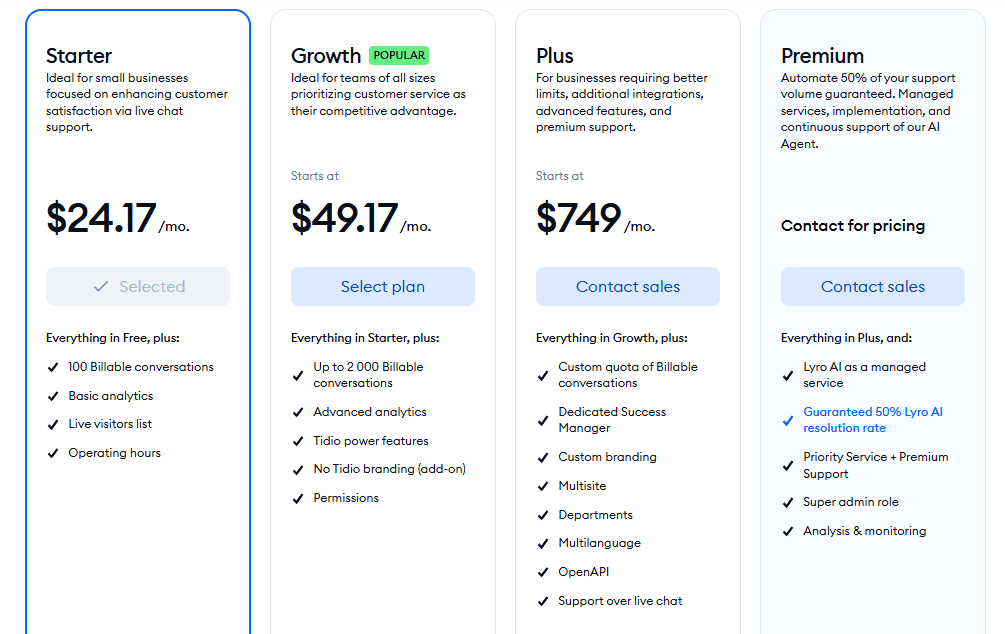The image size is (1005, 634).
Task: Select the Starter plan card heading
Action: coord(79,56)
